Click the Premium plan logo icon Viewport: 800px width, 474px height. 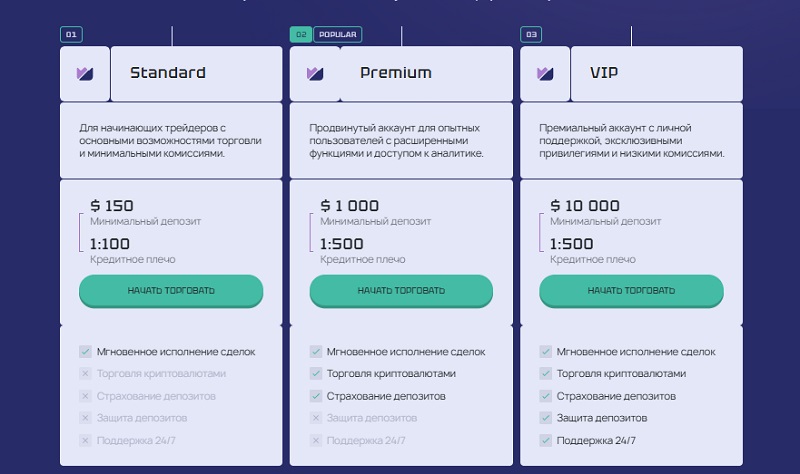click(x=315, y=74)
